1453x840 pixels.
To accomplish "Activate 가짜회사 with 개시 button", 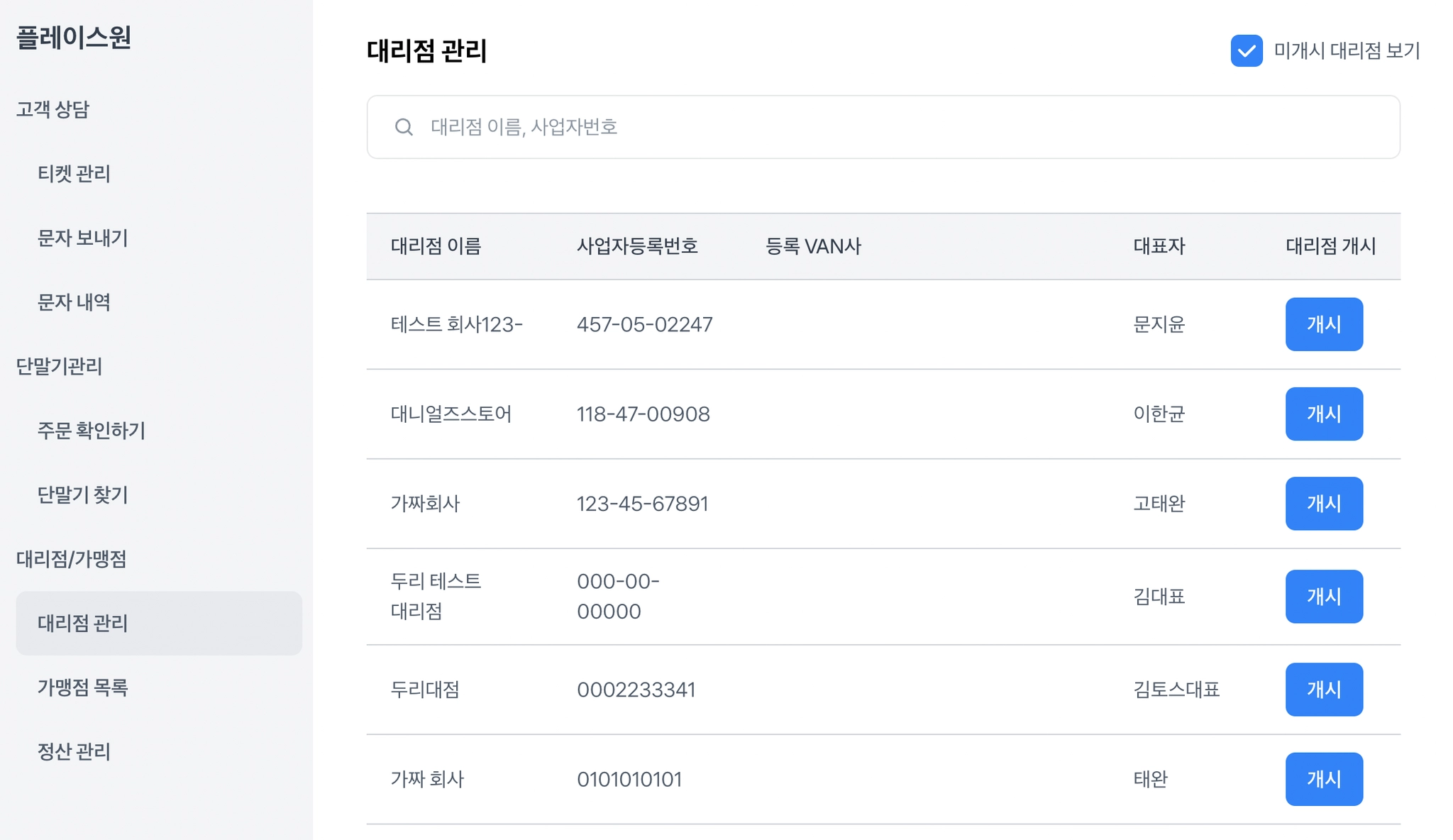I will [1323, 504].
